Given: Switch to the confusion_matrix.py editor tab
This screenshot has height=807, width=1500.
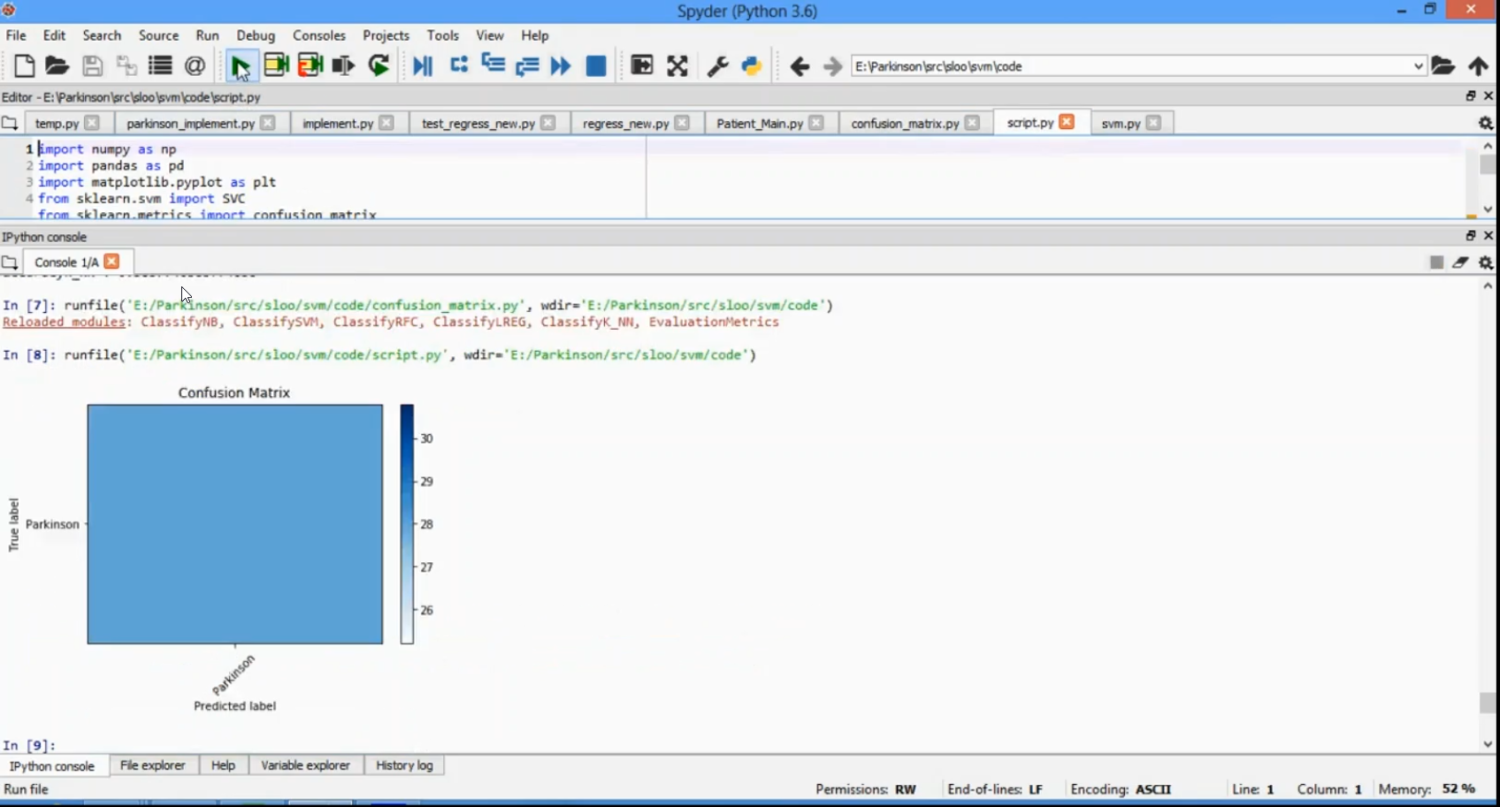Looking at the screenshot, I should point(904,123).
